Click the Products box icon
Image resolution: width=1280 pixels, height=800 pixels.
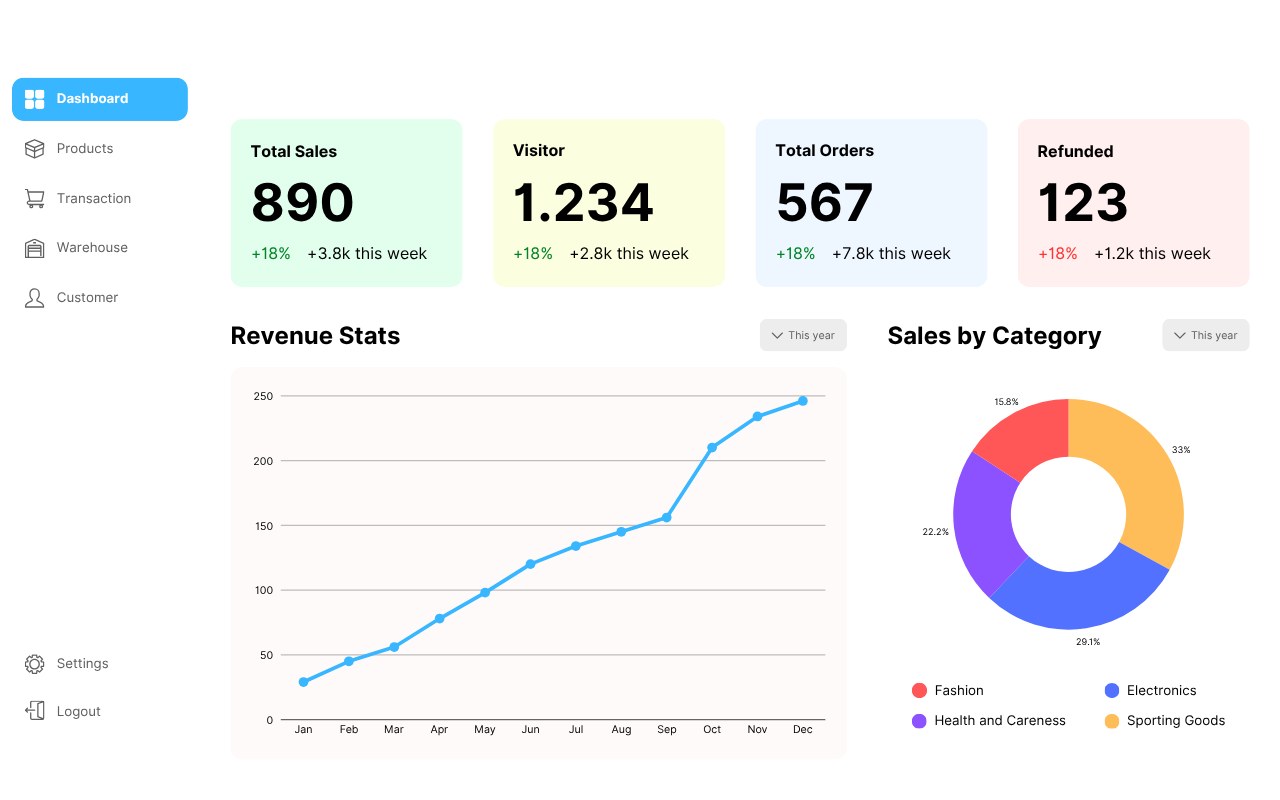(x=35, y=149)
